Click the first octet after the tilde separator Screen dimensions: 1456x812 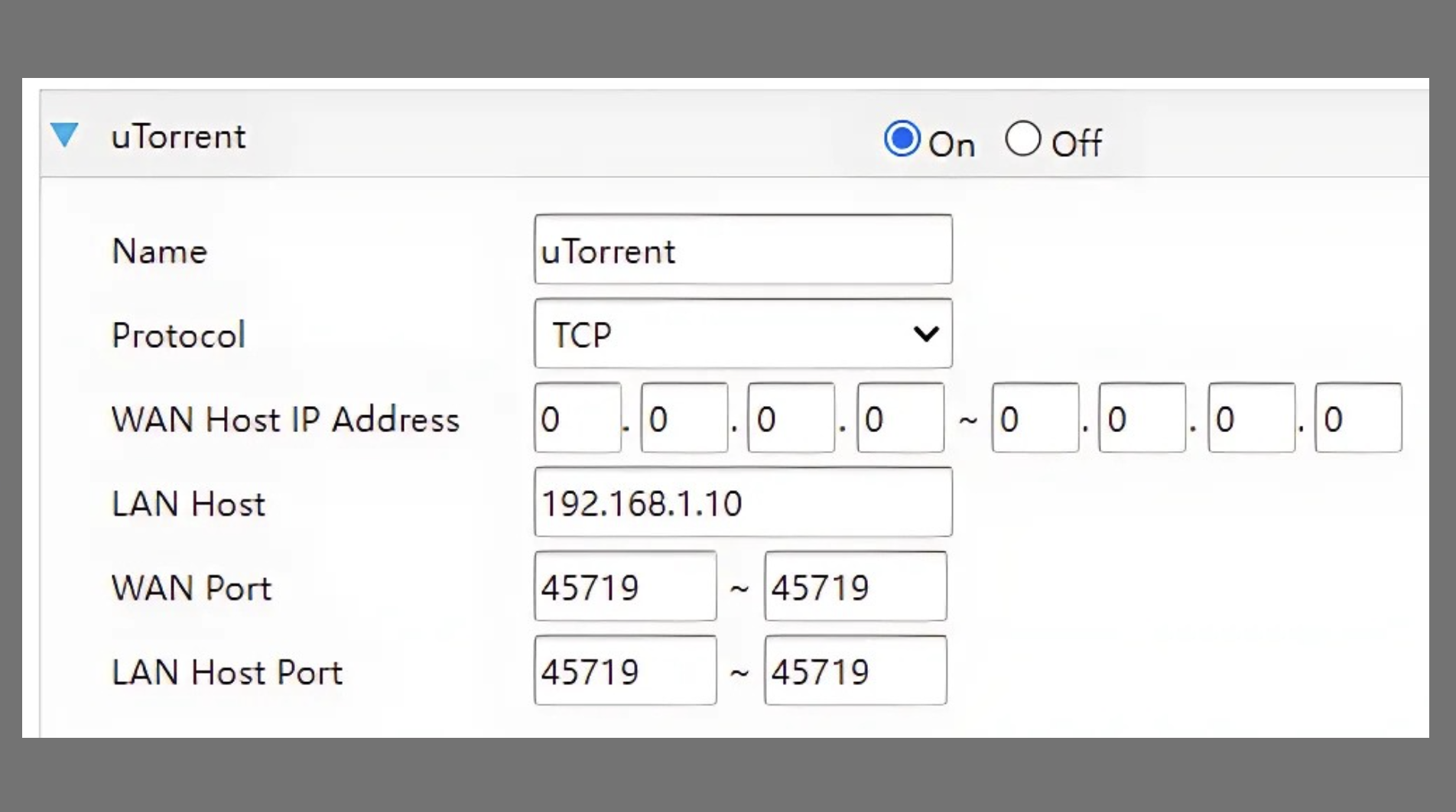point(1034,418)
